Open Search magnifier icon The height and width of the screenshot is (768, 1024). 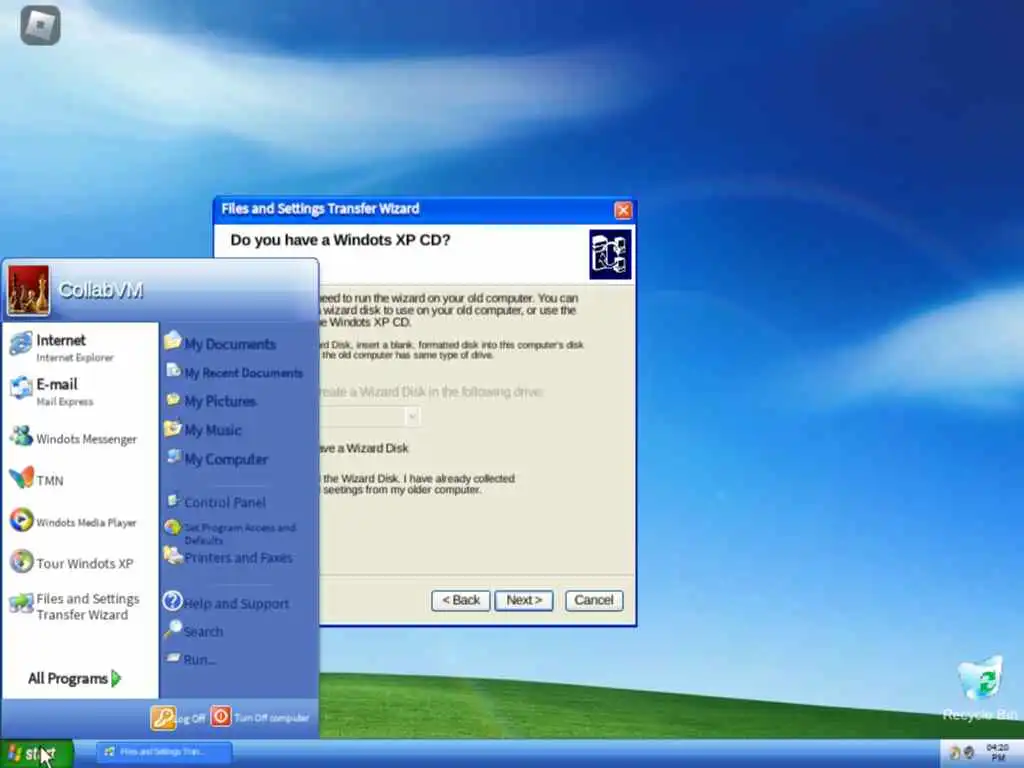172,630
